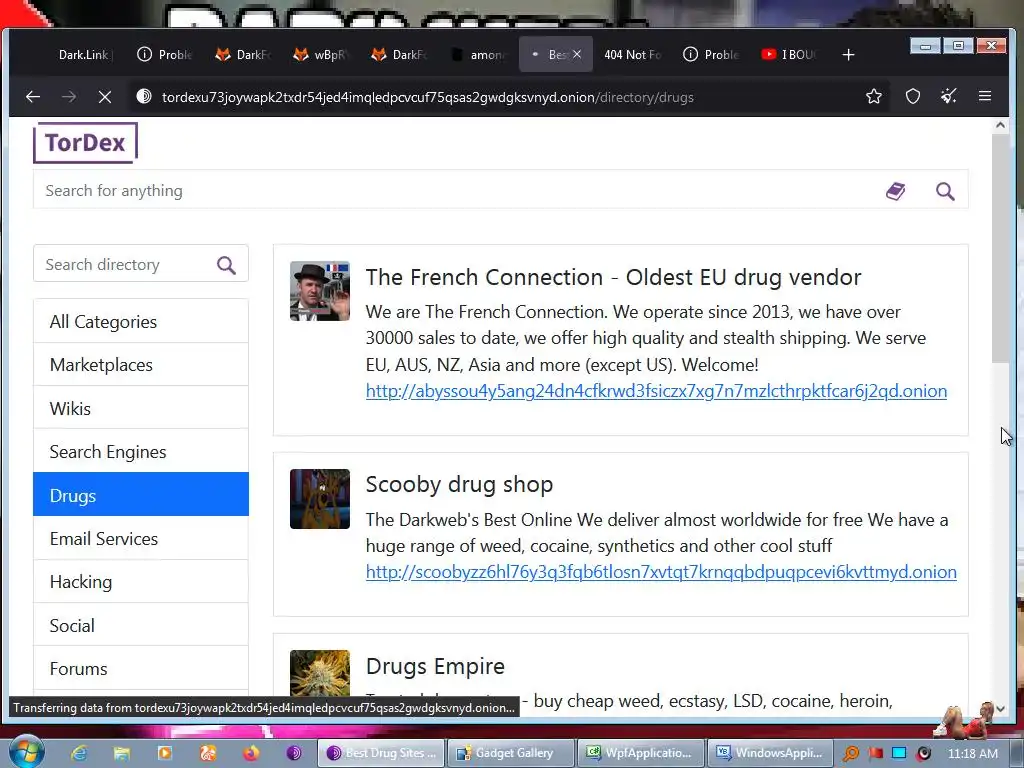Click the red flag Action Center tray icon
The height and width of the screenshot is (768, 1024).
coord(876,753)
